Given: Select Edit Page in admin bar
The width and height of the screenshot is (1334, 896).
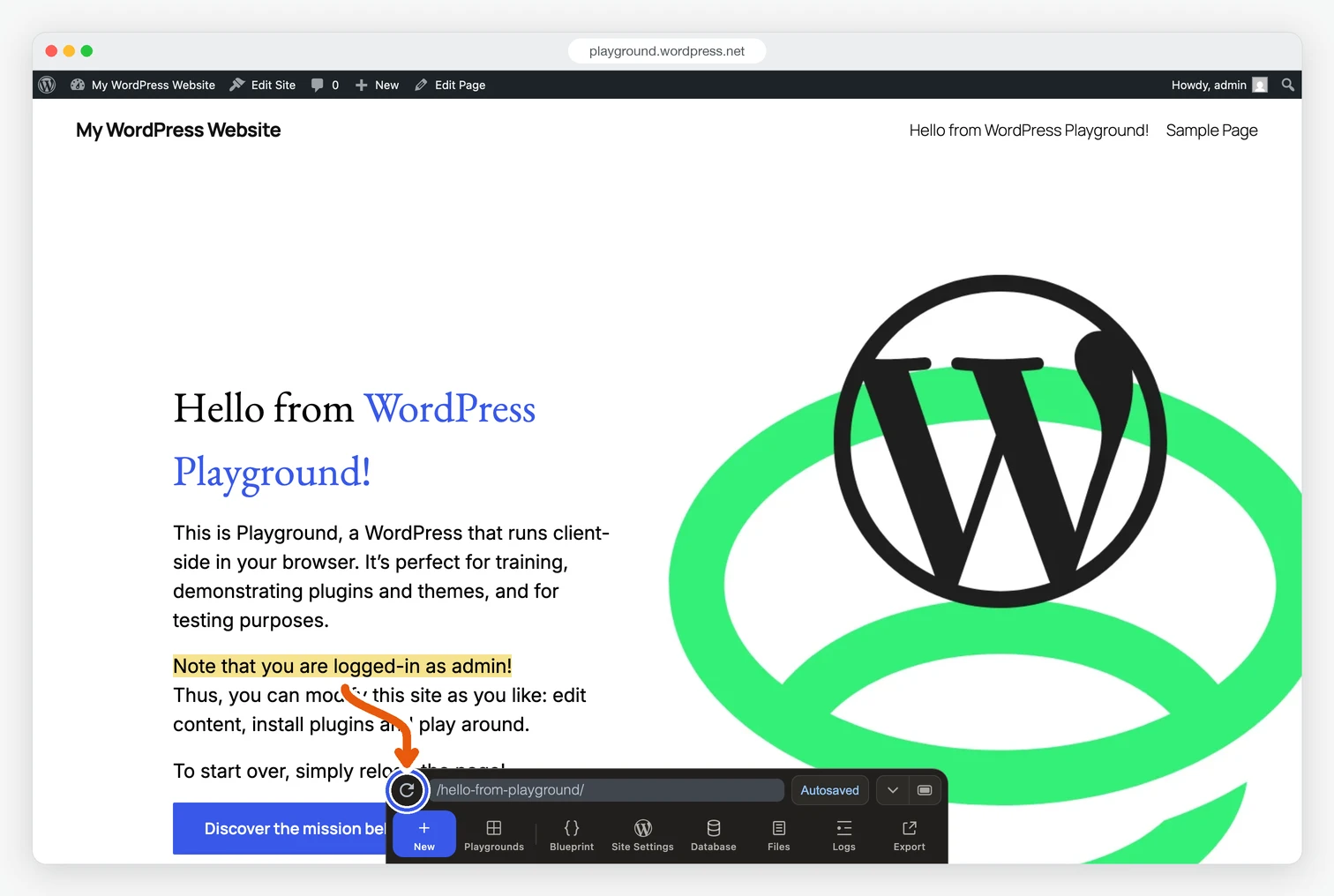Looking at the screenshot, I should [450, 85].
